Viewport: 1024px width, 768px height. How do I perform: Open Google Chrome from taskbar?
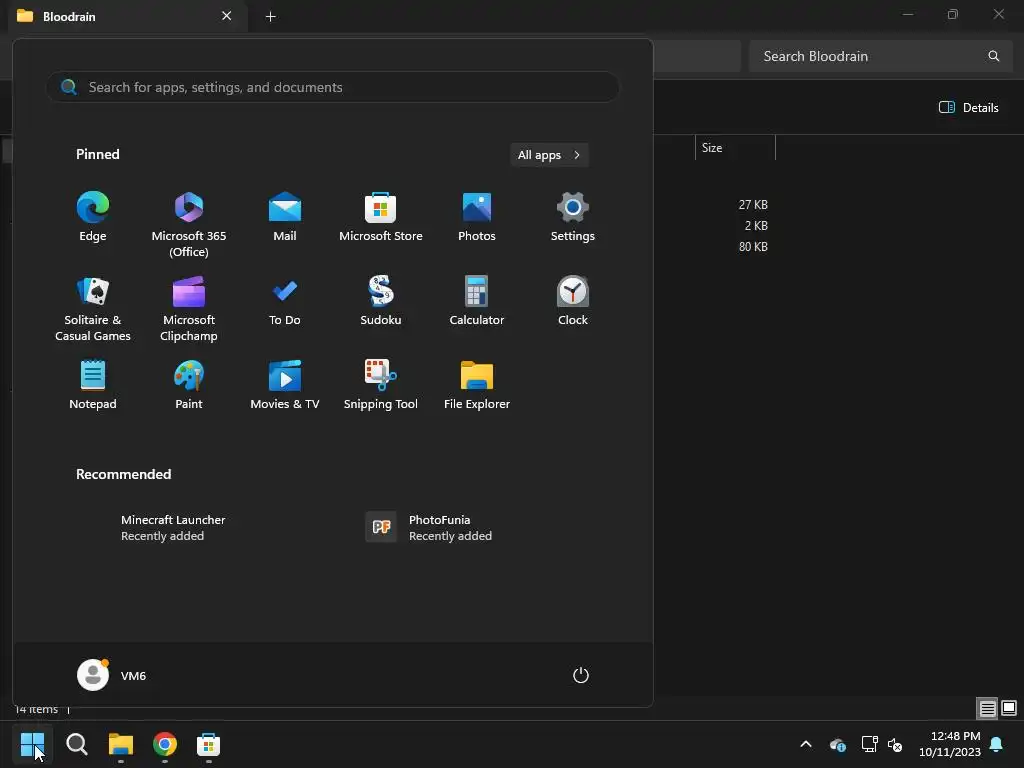[165, 744]
